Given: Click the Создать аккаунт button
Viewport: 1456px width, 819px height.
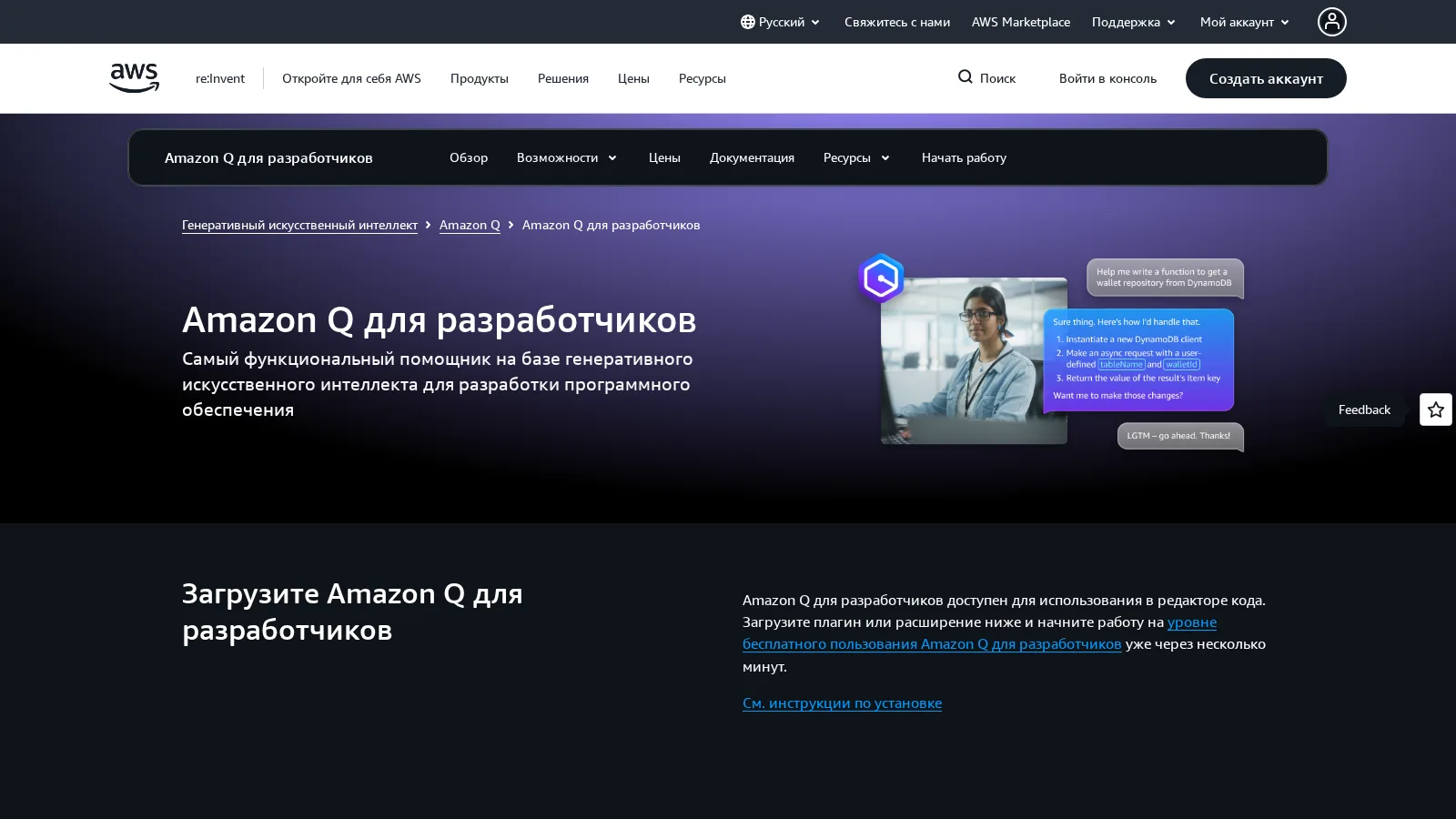Looking at the screenshot, I should 1266,78.
